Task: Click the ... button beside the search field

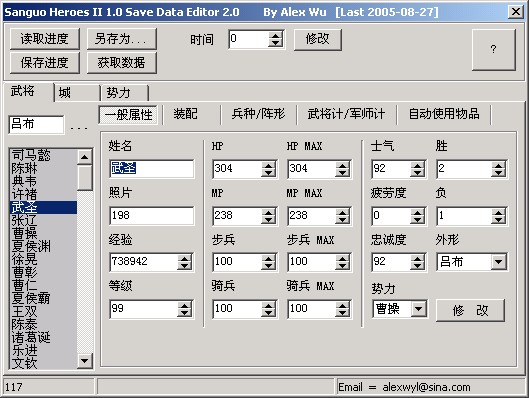Action: (x=79, y=127)
